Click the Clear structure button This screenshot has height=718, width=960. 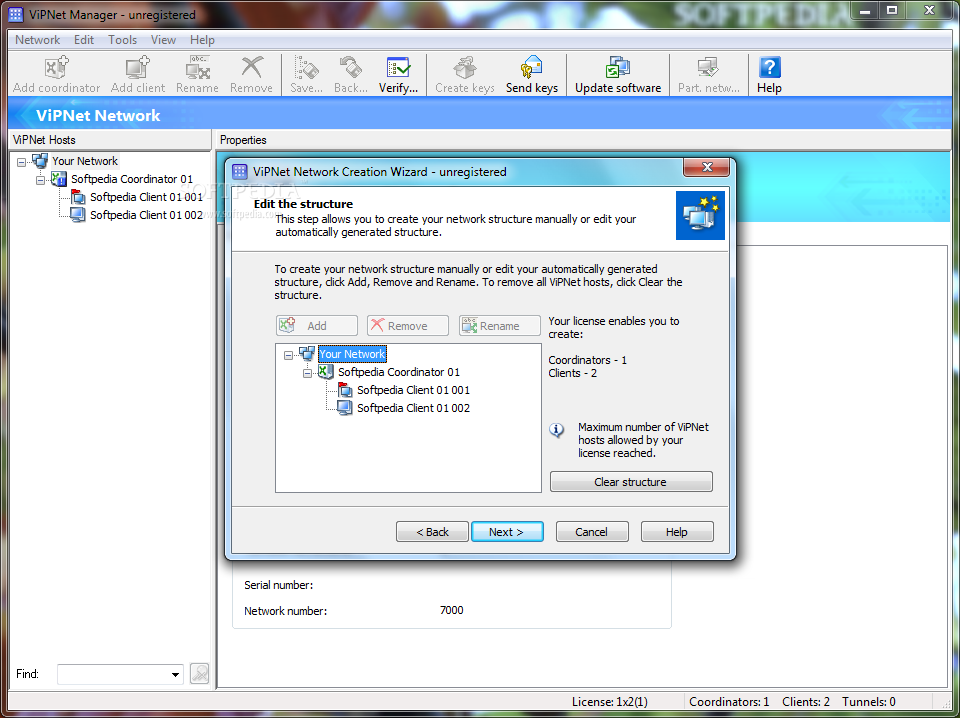point(631,482)
